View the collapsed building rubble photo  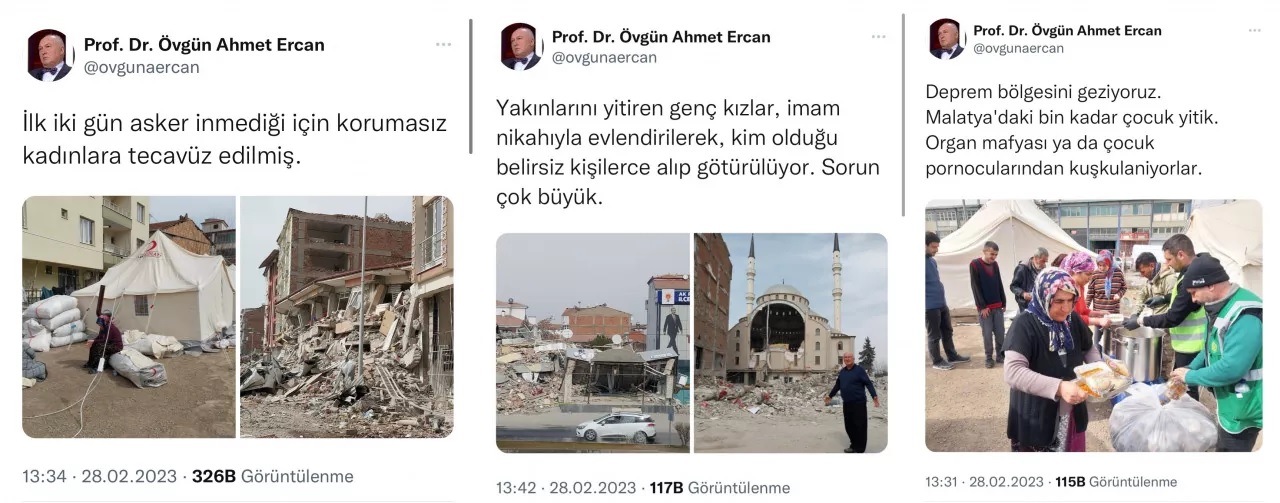346,317
